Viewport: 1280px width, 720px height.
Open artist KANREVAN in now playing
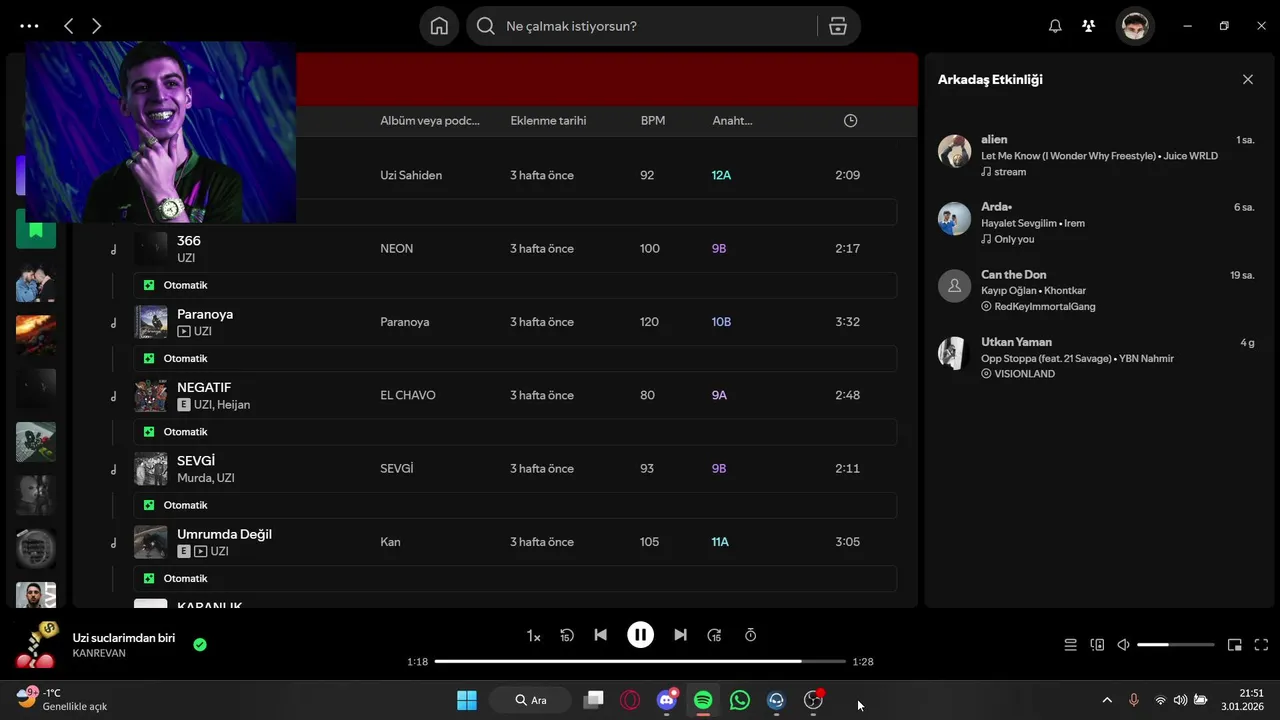coord(99,653)
